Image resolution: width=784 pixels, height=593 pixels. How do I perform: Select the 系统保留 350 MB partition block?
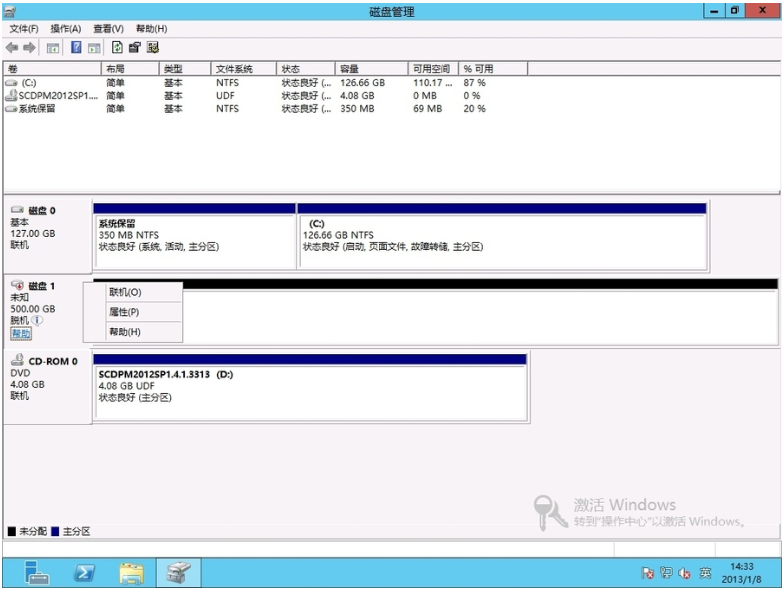tap(194, 236)
